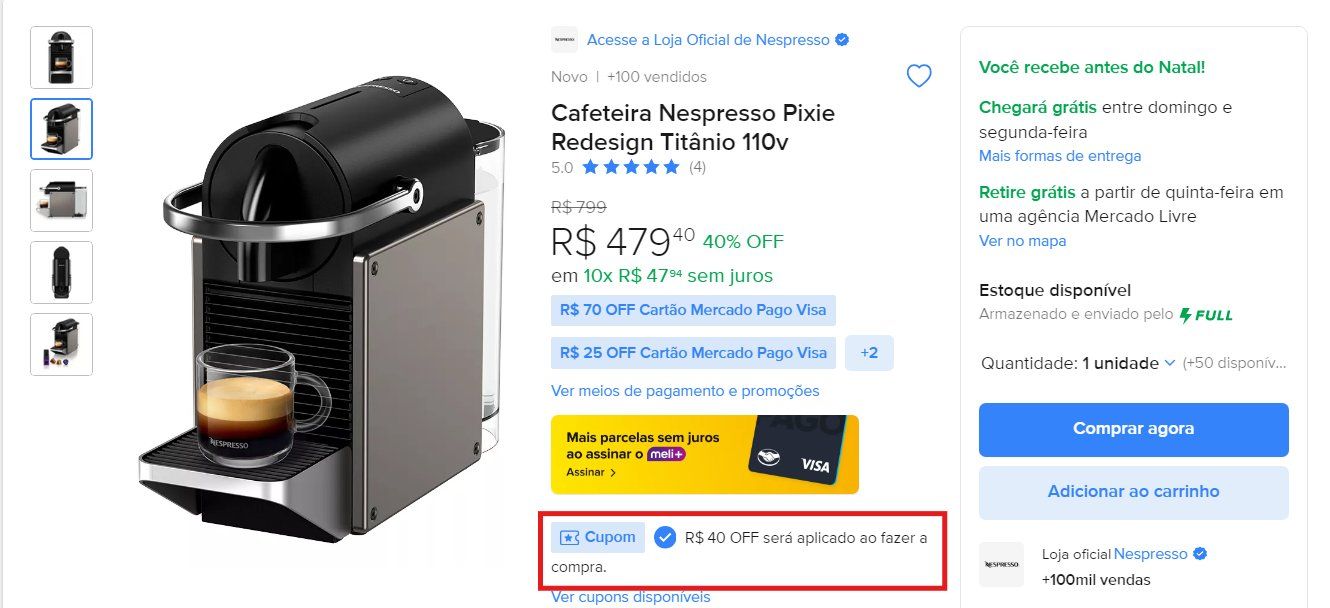Open Ver no mapa link
Screen dimensions: 1330x608
pyautogui.click(x=1022, y=241)
